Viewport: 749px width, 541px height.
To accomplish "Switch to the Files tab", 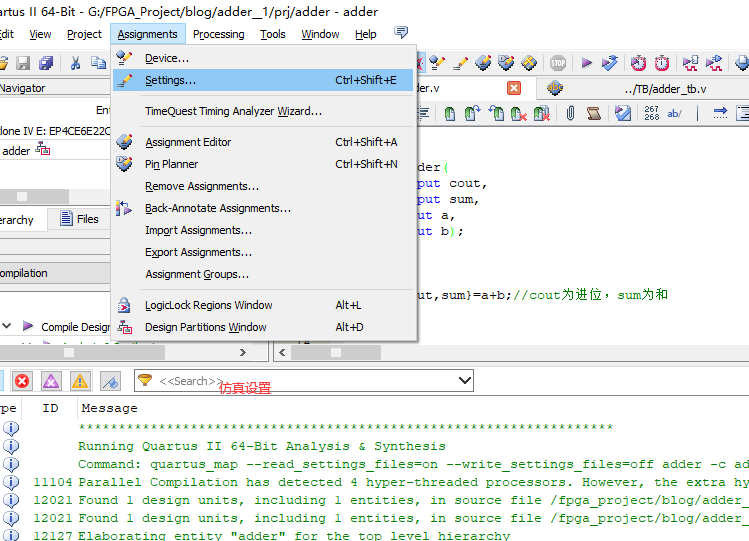I will [79, 219].
